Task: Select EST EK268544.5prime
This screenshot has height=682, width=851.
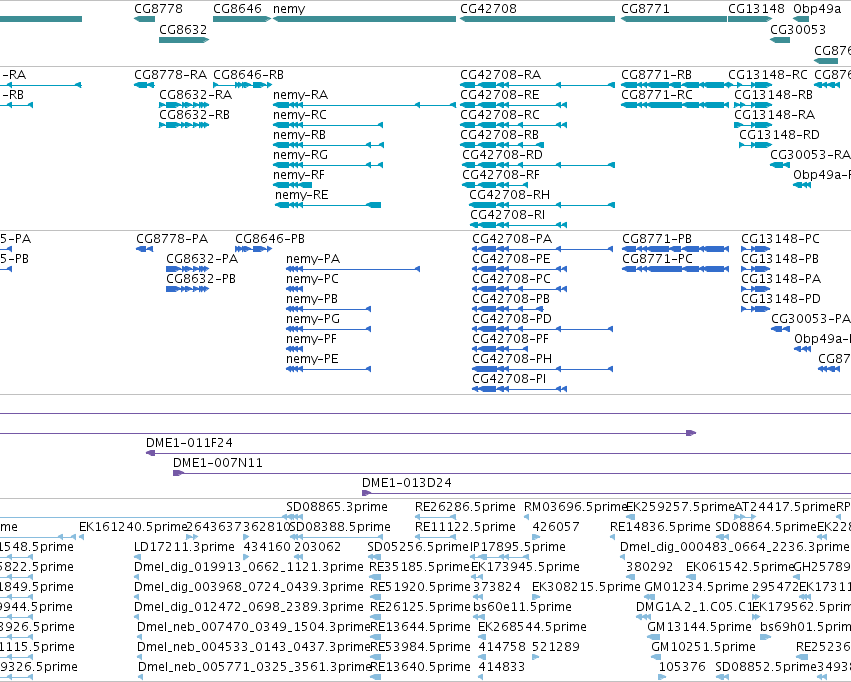Action: coord(532,627)
